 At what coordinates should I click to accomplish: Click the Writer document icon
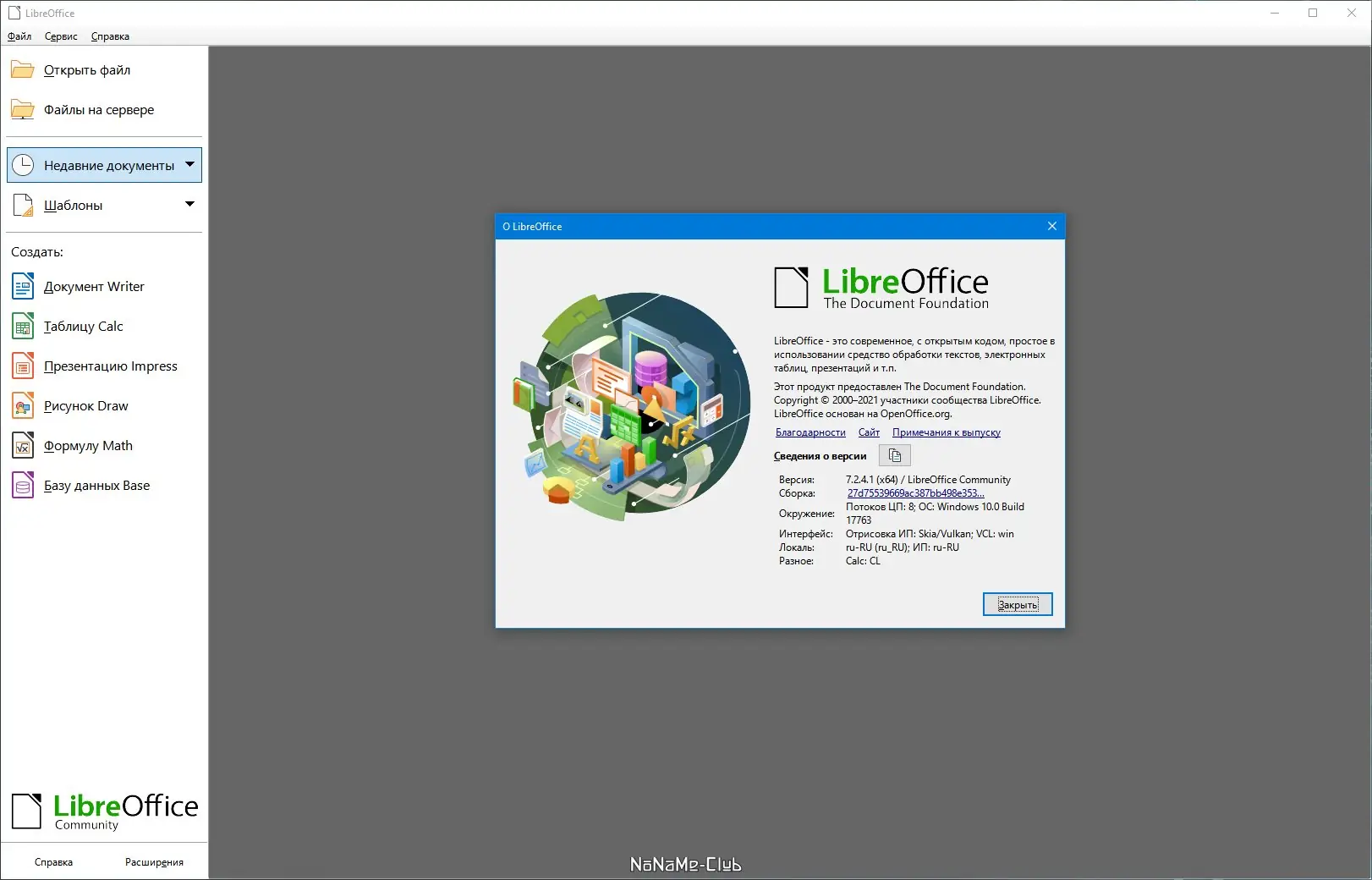[x=23, y=286]
